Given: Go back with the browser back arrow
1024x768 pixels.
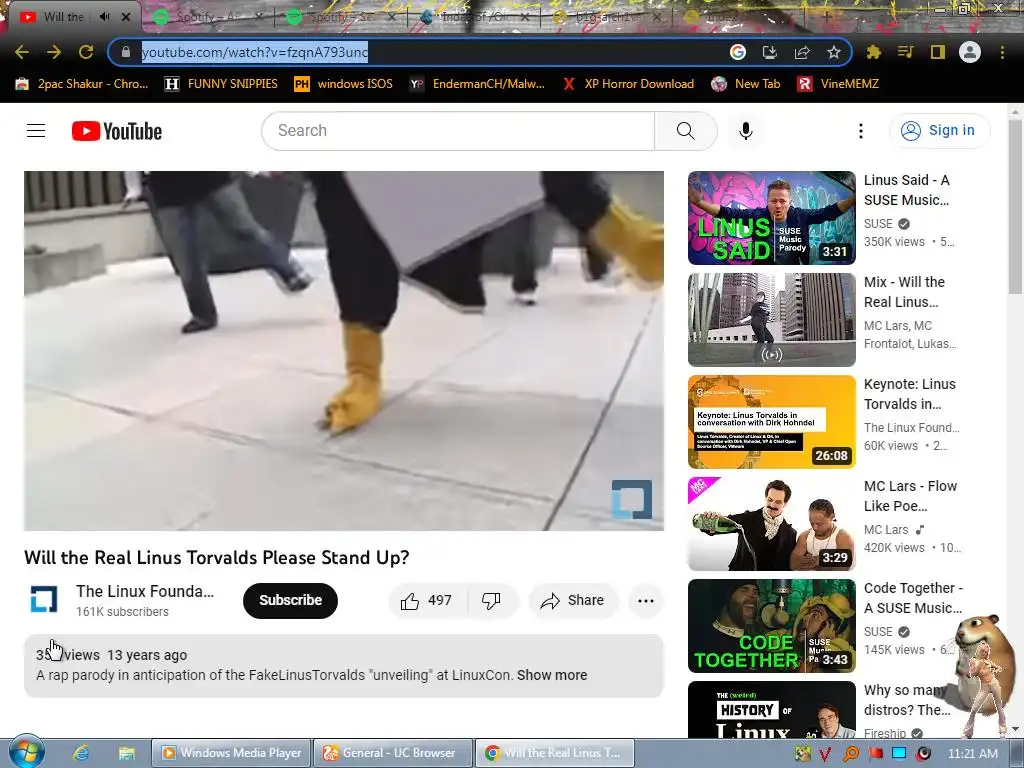Looking at the screenshot, I should click(x=22, y=52).
